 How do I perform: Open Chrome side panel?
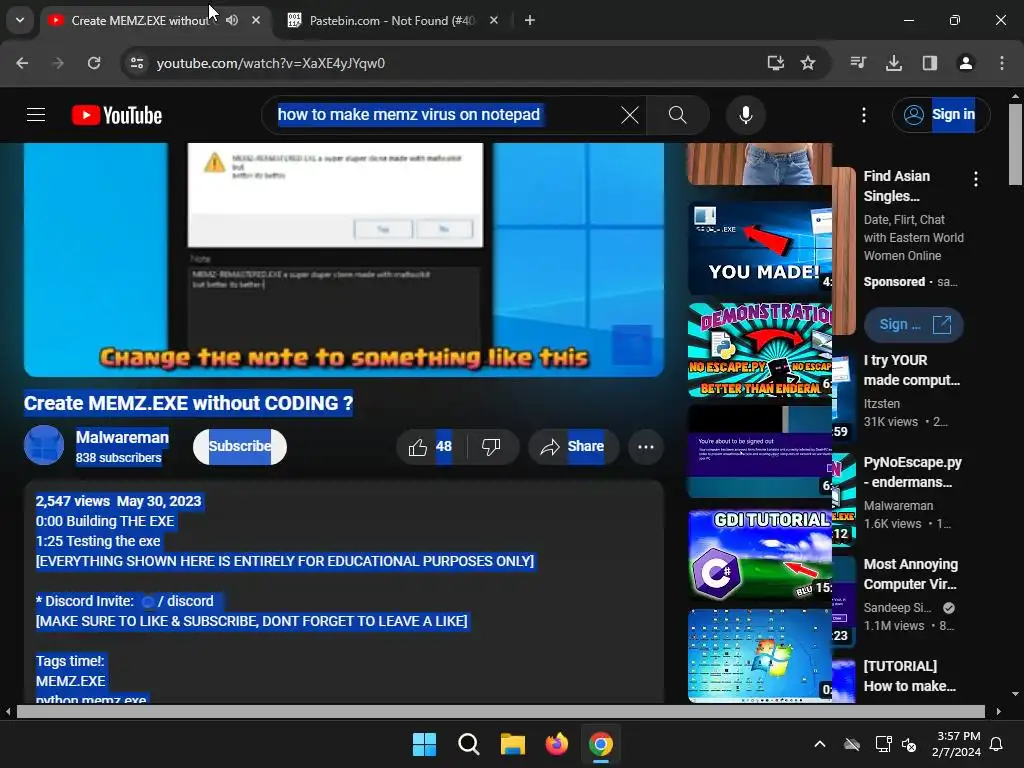(930, 63)
